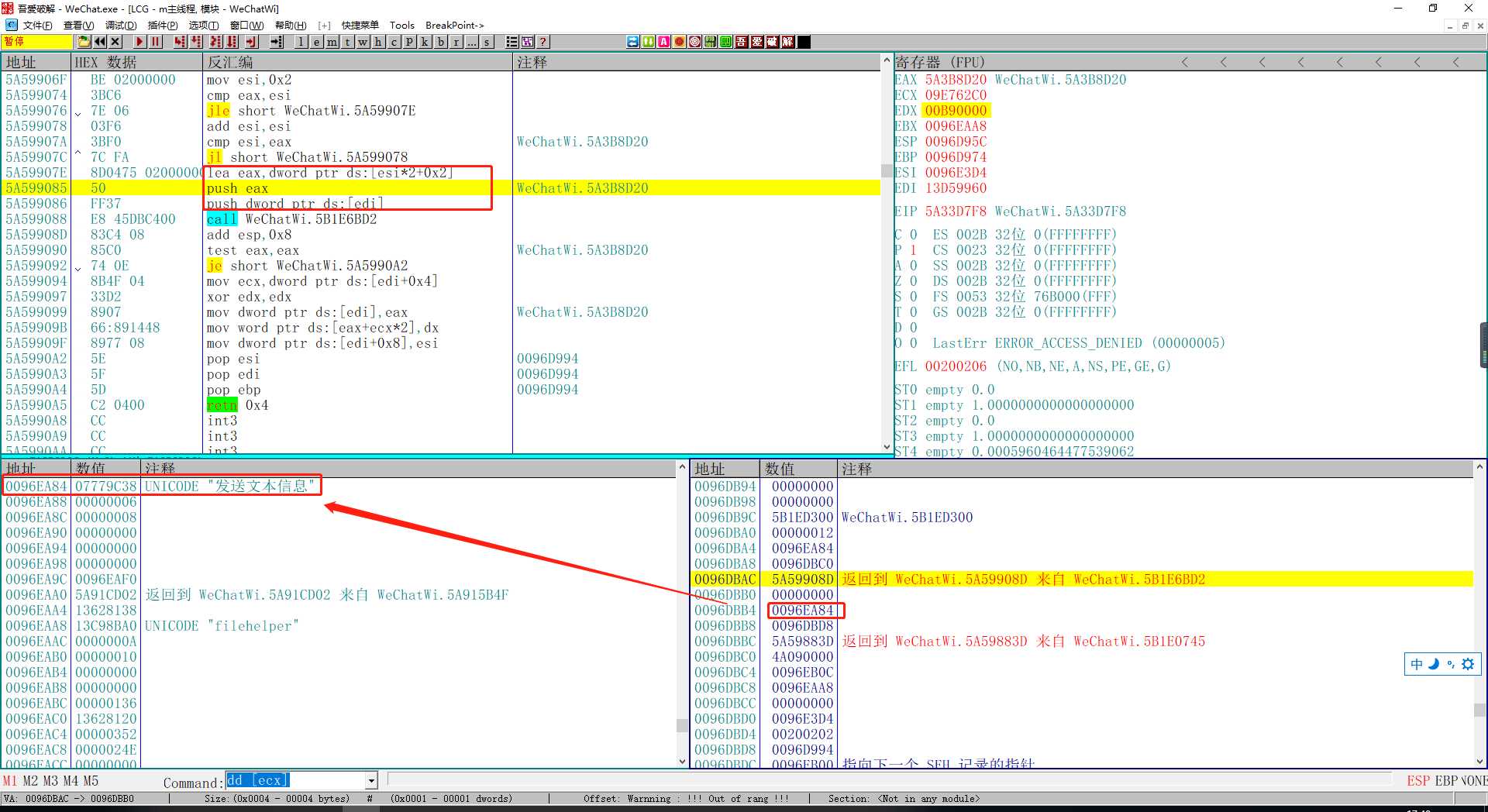This screenshot has height=812, width=1488.
Task: Open source window with 's' button
Action: coord(487,42)
